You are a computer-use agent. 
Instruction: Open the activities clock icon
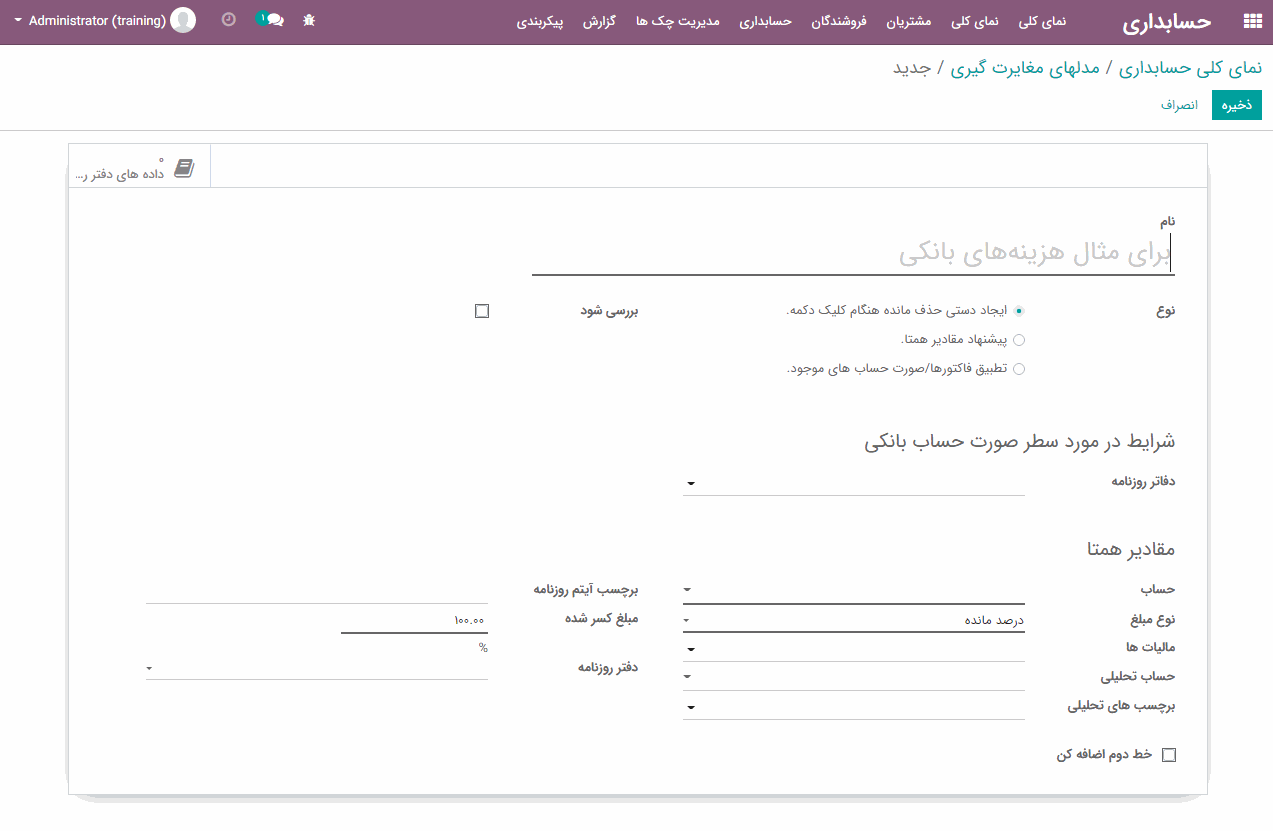[229, 20]
